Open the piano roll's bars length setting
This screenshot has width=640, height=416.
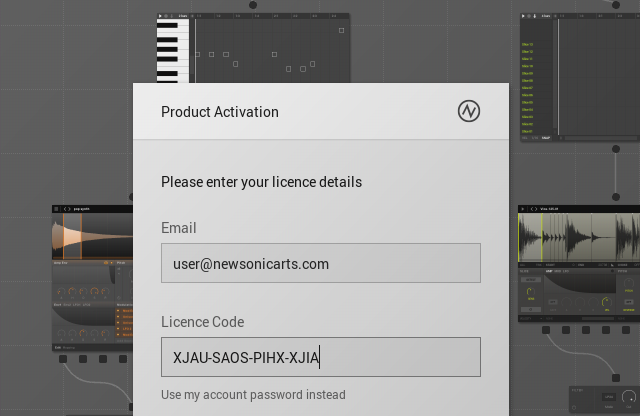point(183,16)
